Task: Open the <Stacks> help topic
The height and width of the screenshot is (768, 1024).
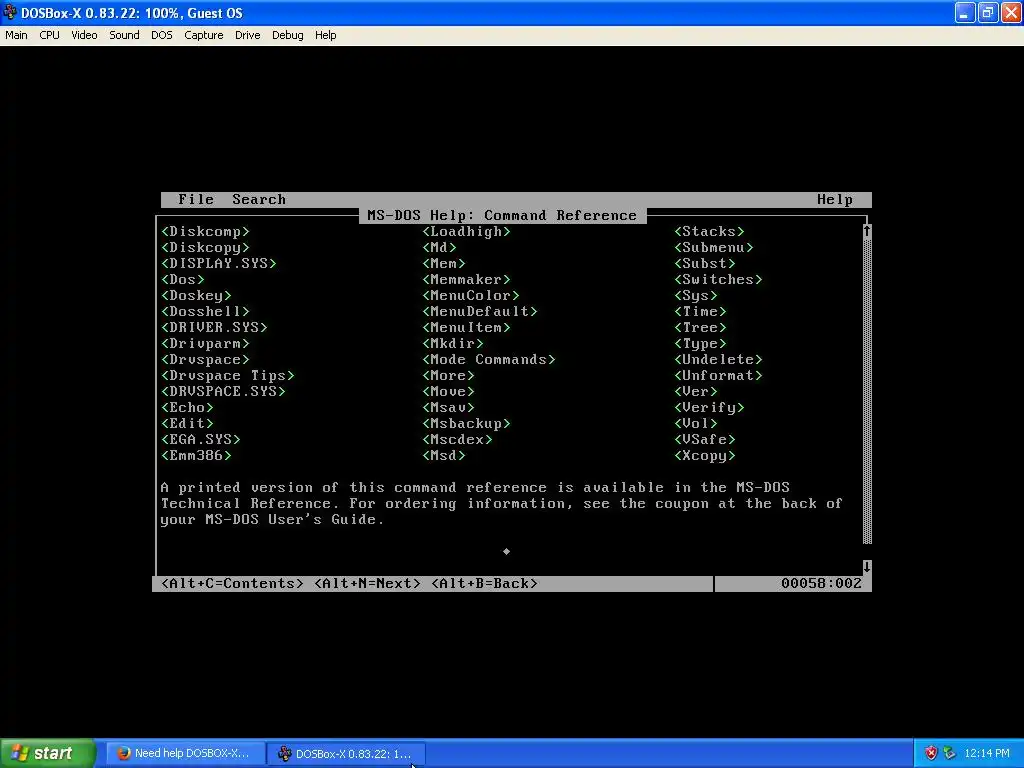Action: pyautogui.click(x=709, y=231)
